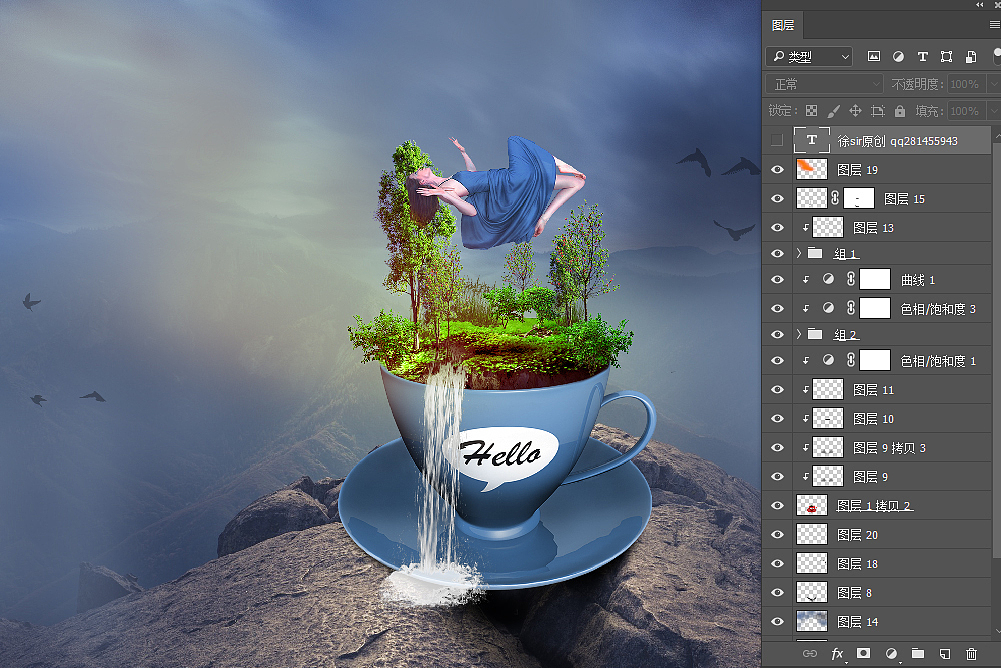
Task: Filter layers by pixel image icon
Action: [873, 57]
